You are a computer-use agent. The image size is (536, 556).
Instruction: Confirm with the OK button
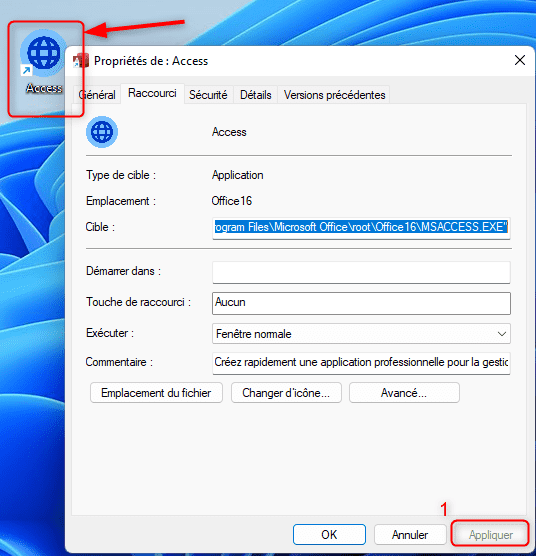(329, 534)
